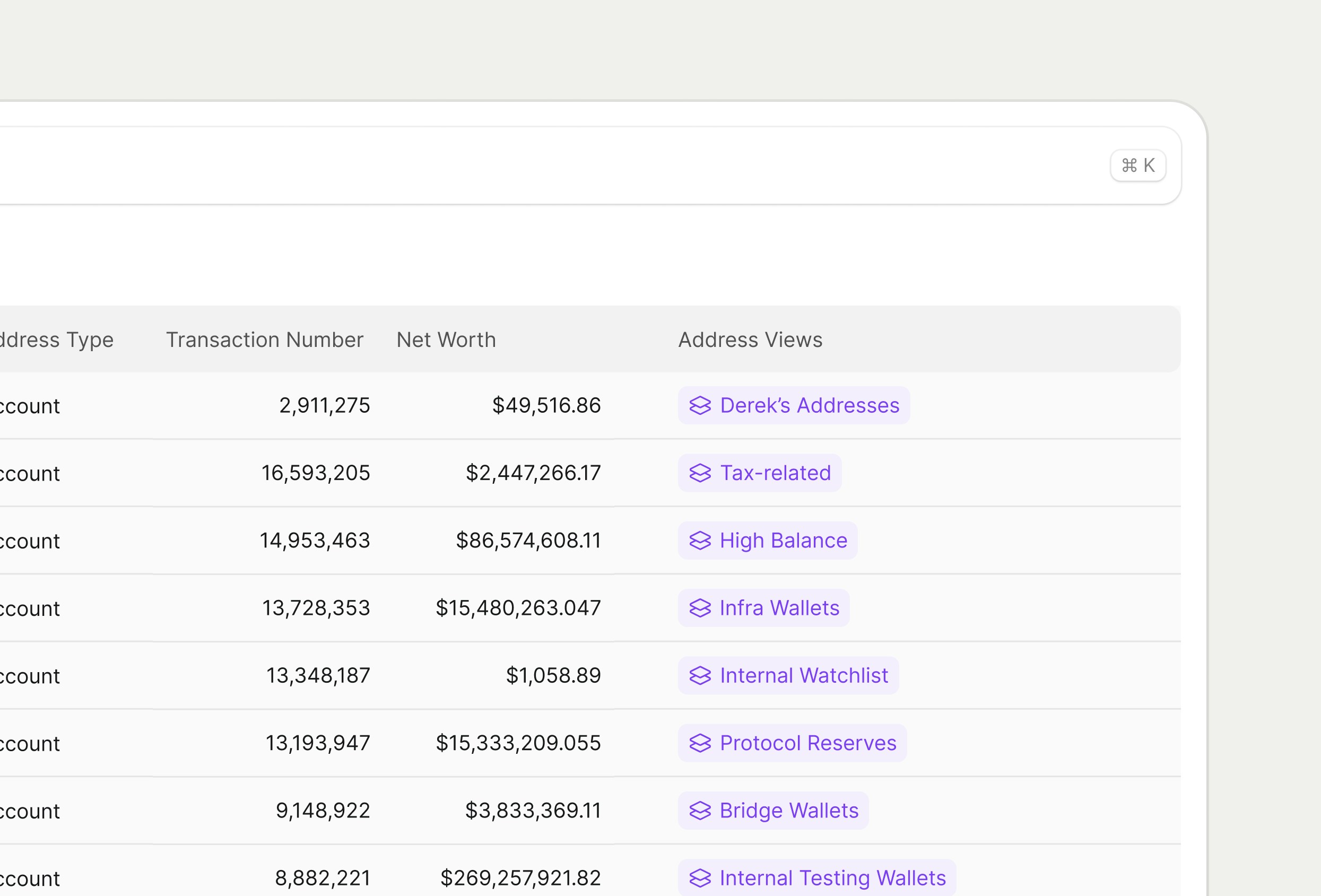Viewport: 1321px width, 896px height.
Task: Click layers icon in High Balance tag
Action: (x=700, y=541)
